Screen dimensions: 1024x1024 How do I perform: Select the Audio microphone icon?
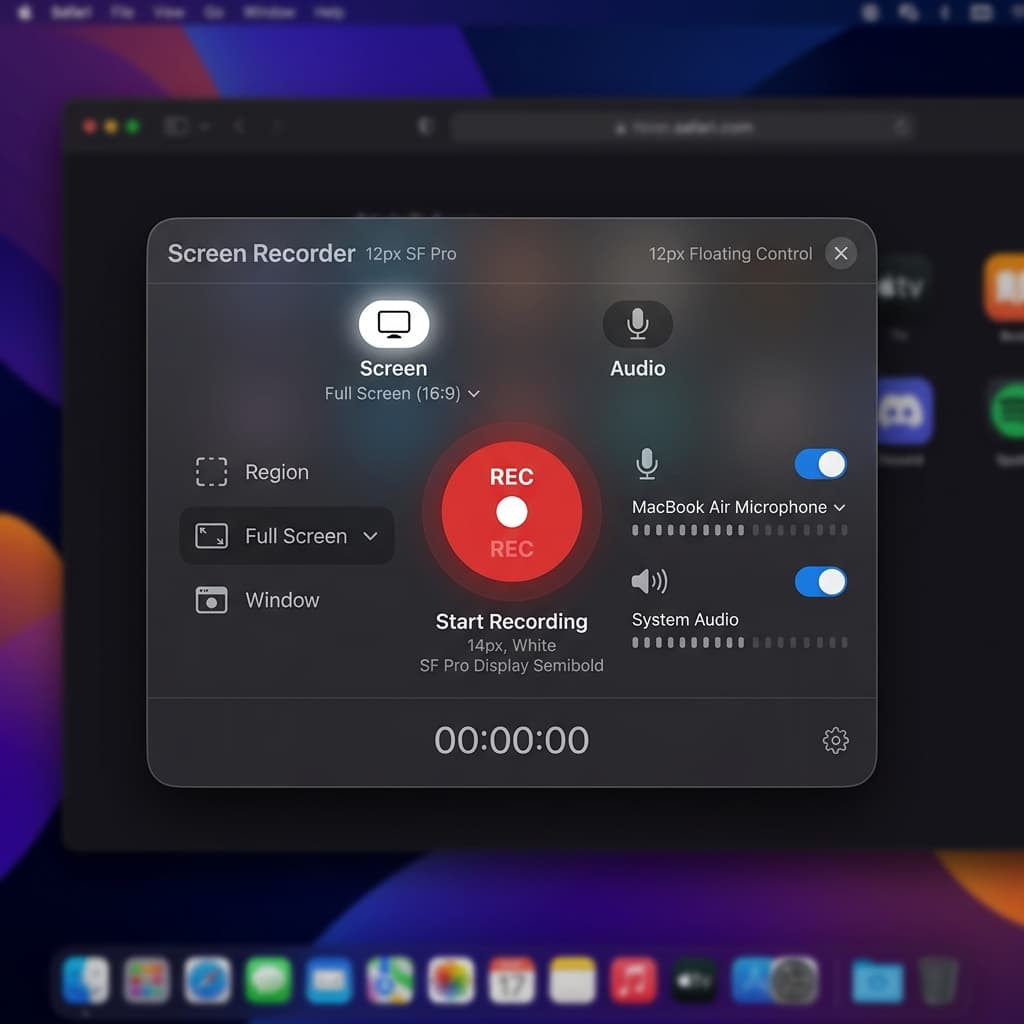coord(637,324)
